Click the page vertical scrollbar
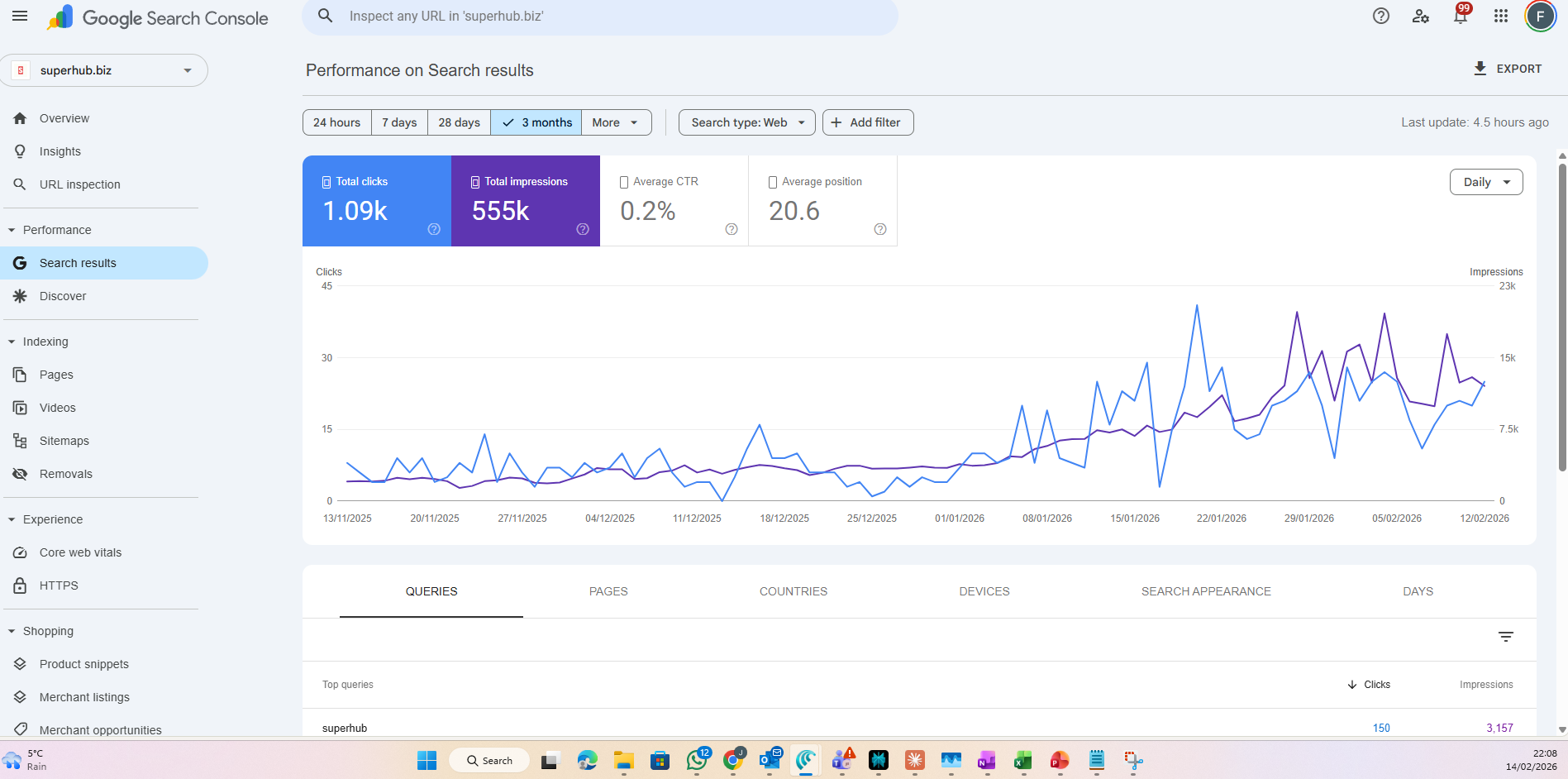1568x779 pixels. click(1562, 318)
